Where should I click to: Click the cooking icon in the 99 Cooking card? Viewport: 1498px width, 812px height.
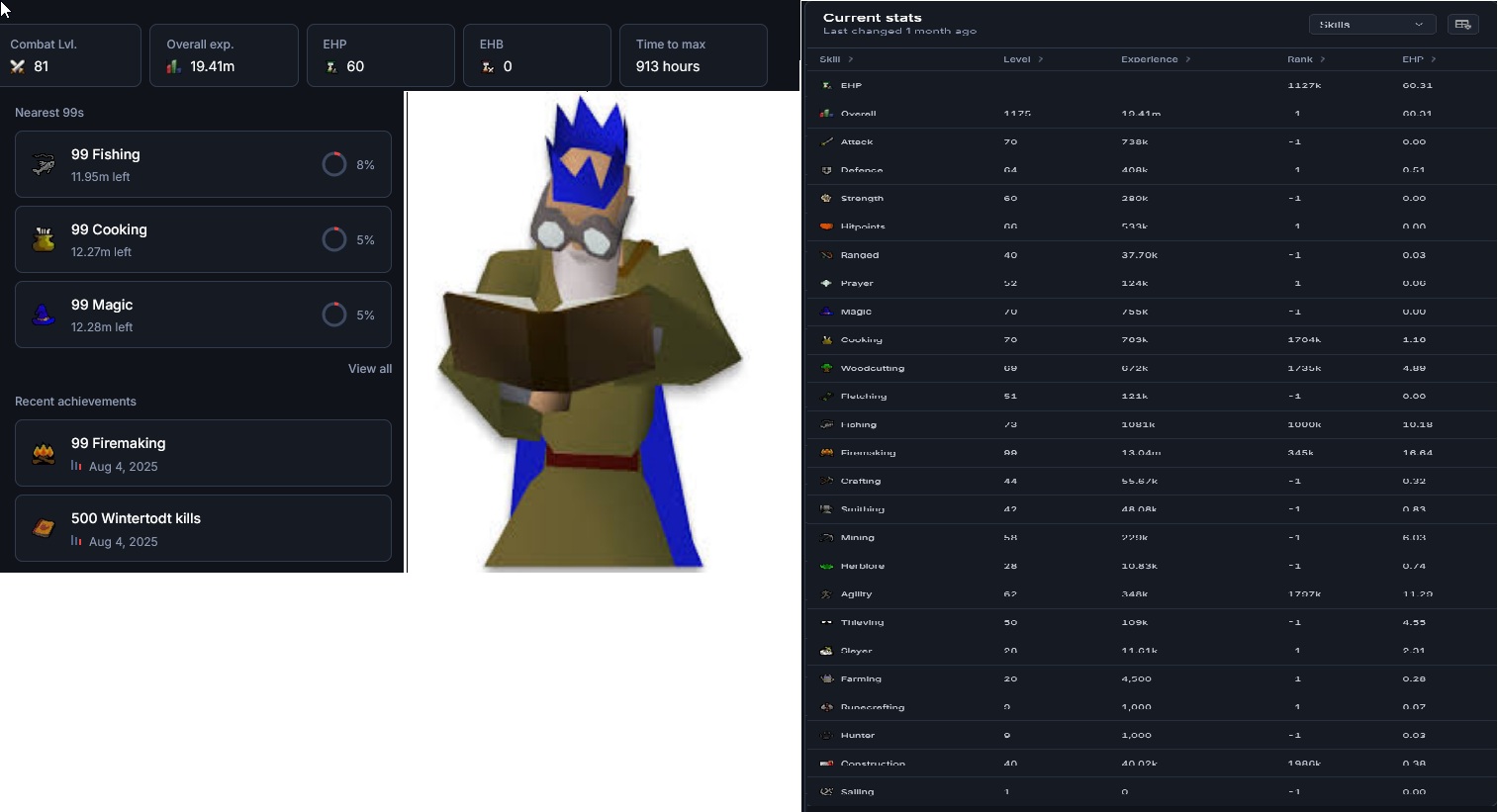pyautogui.click(x=44, y=239)
